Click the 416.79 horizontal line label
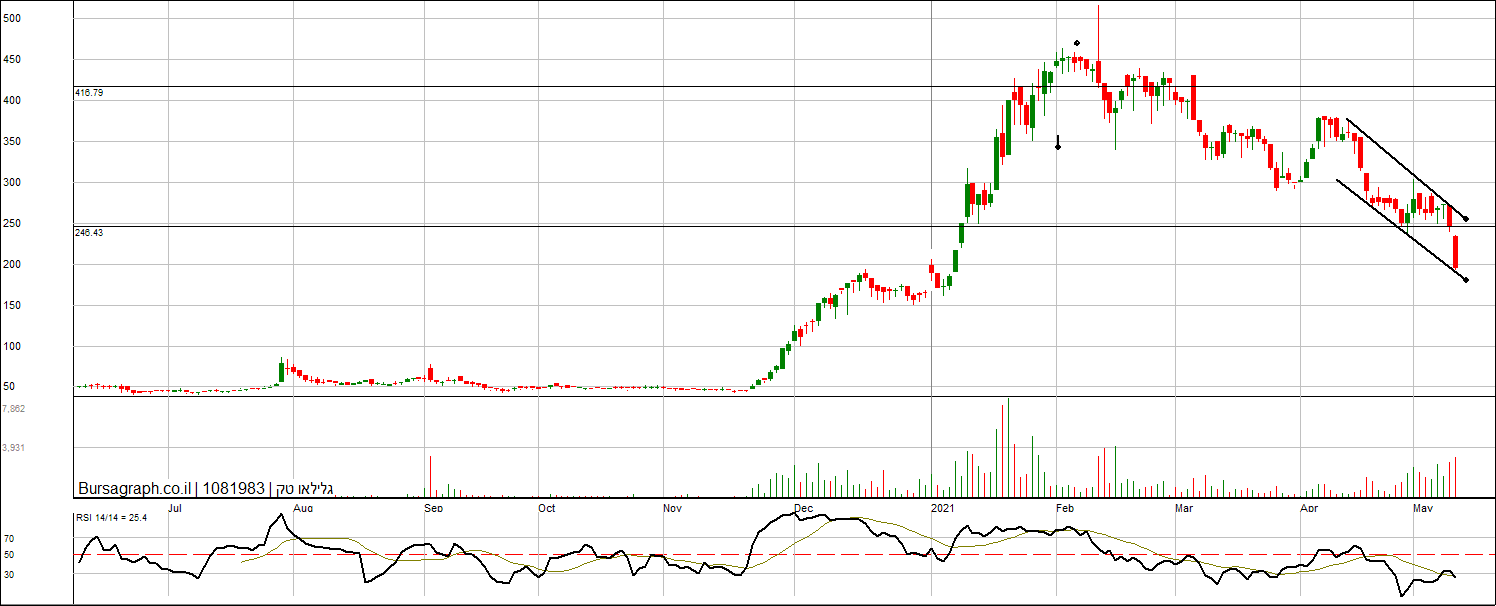This screenshot has width=1496, height=606. 89,92
